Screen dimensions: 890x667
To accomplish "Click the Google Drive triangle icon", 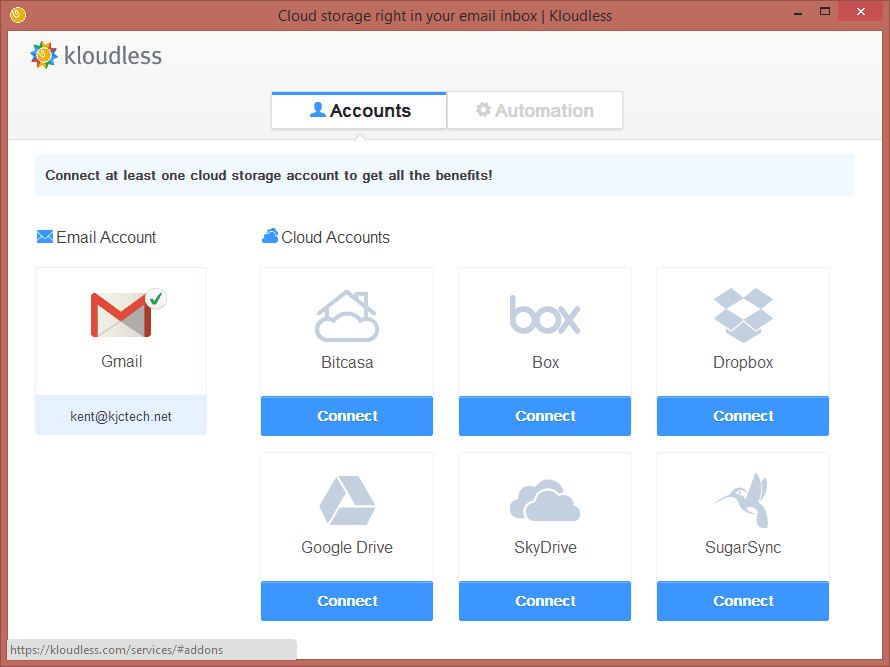I will (x=347, y=500).
